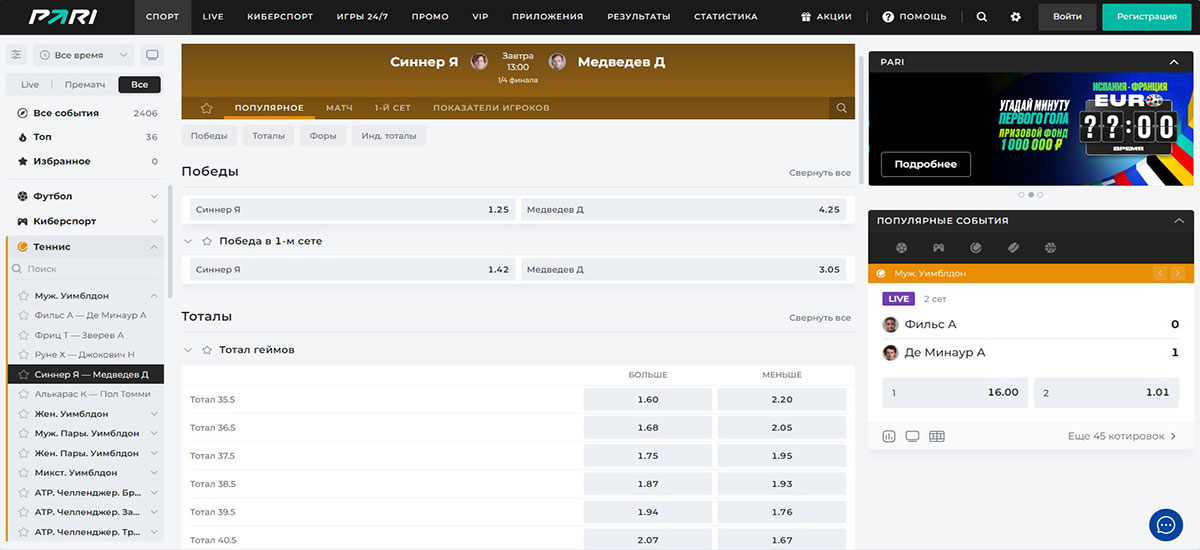This screenshot has height=550, width=1200.
Task: Switch sidebar filter to Live
Action: tap(30, 85)
